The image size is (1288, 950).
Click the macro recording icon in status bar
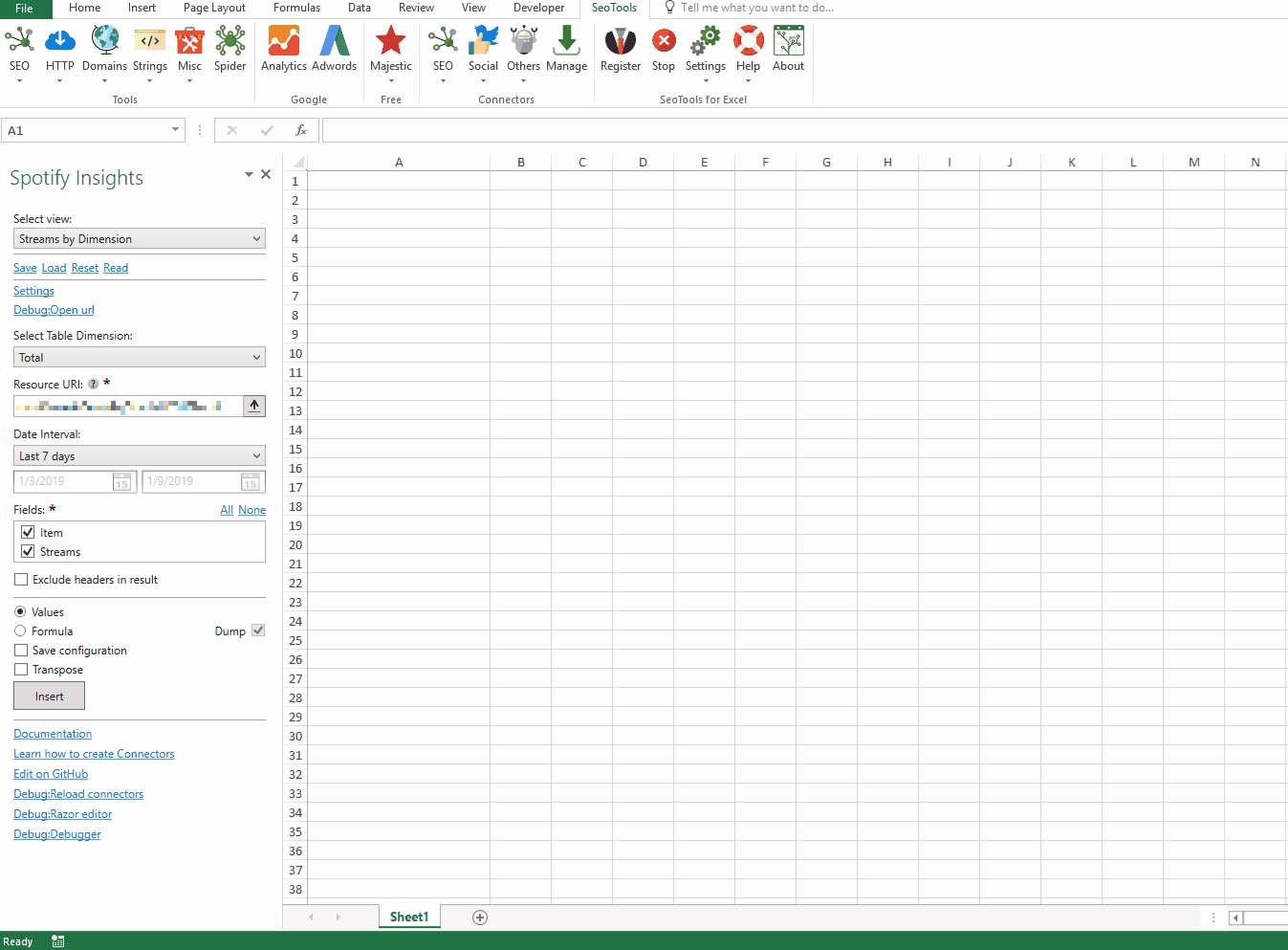click(58, 941)
